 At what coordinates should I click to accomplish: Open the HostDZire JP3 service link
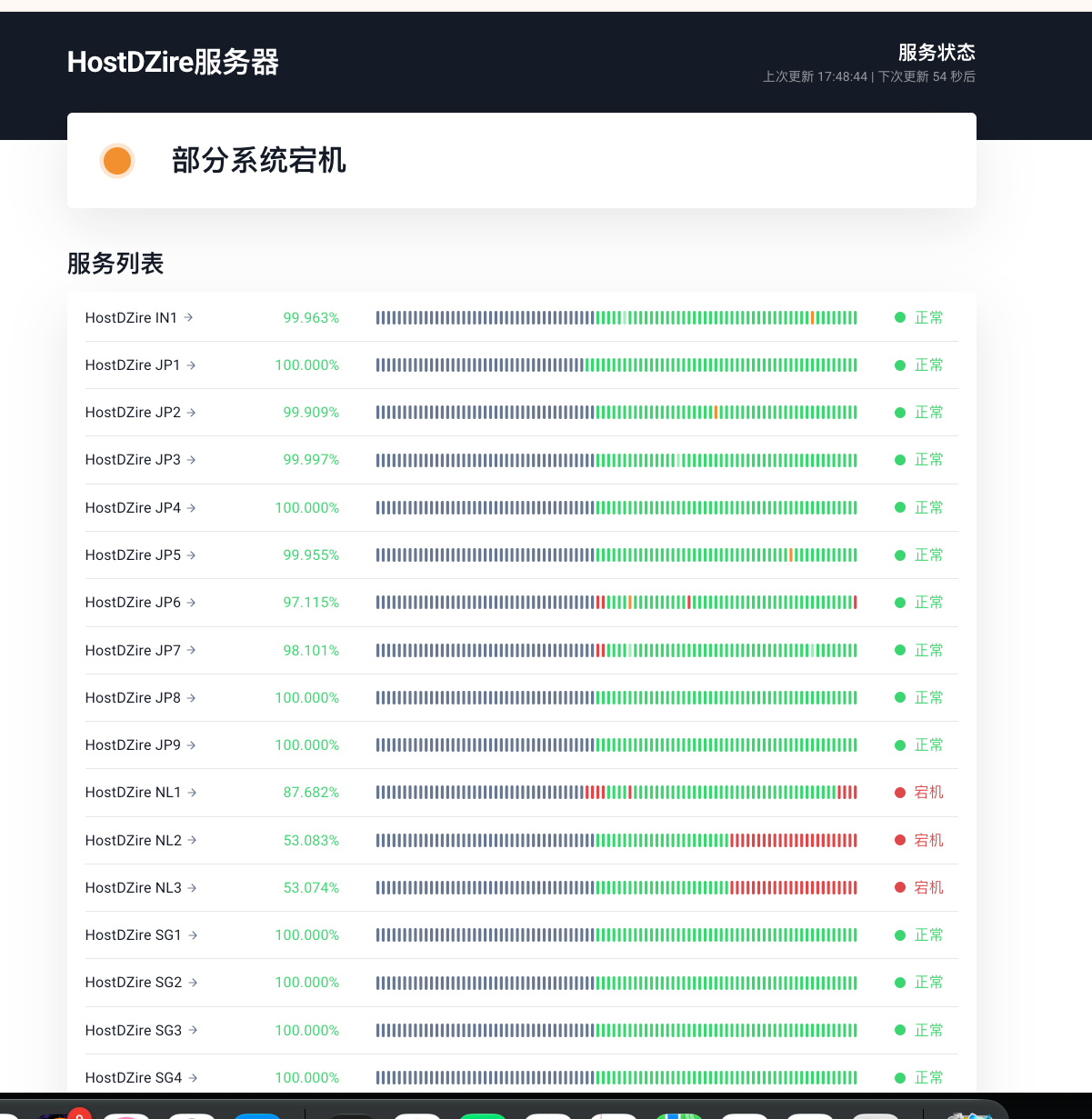tap(140, 460)
